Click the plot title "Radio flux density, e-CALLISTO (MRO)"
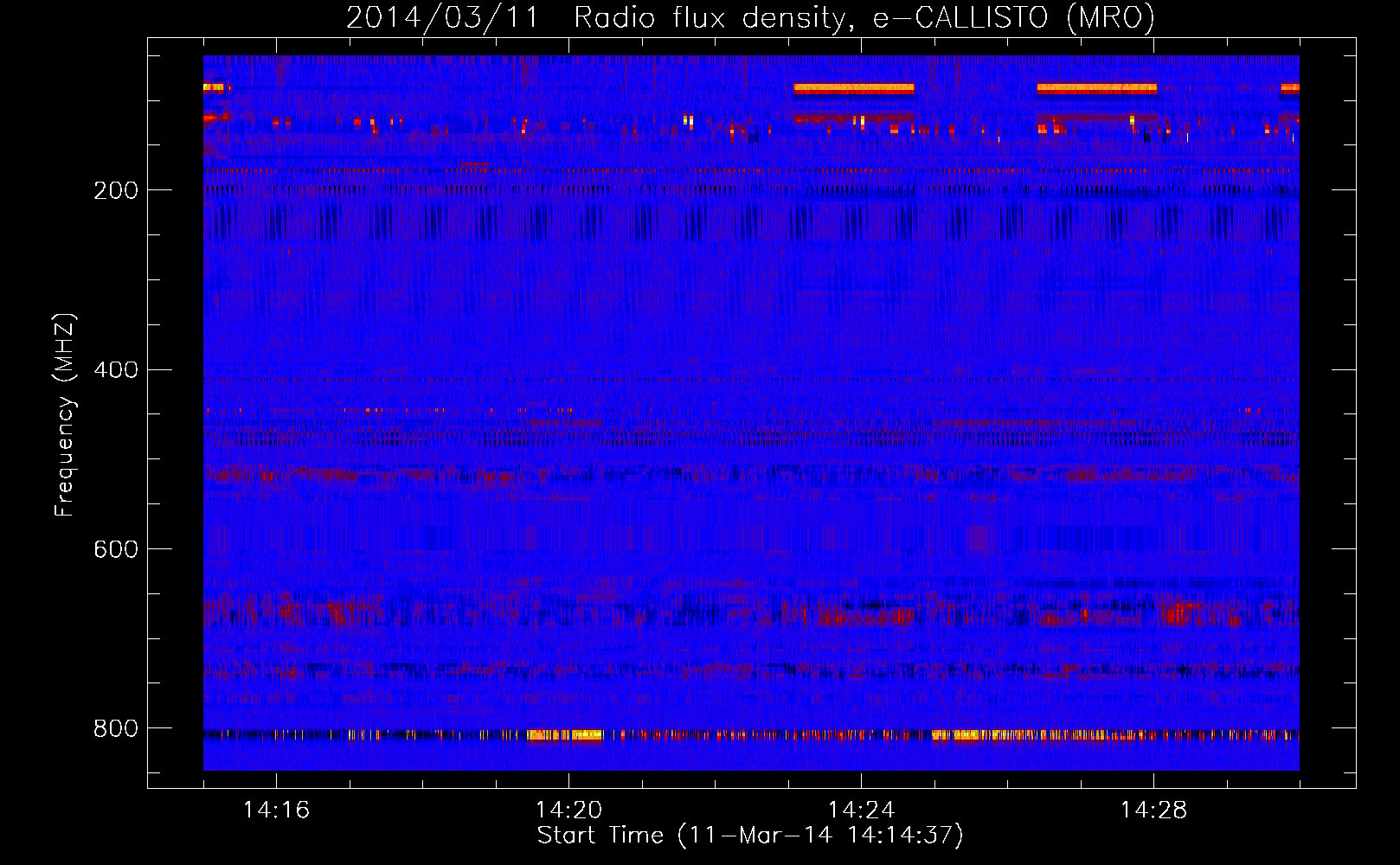The image size is (1400, 865). coord(864,17)
